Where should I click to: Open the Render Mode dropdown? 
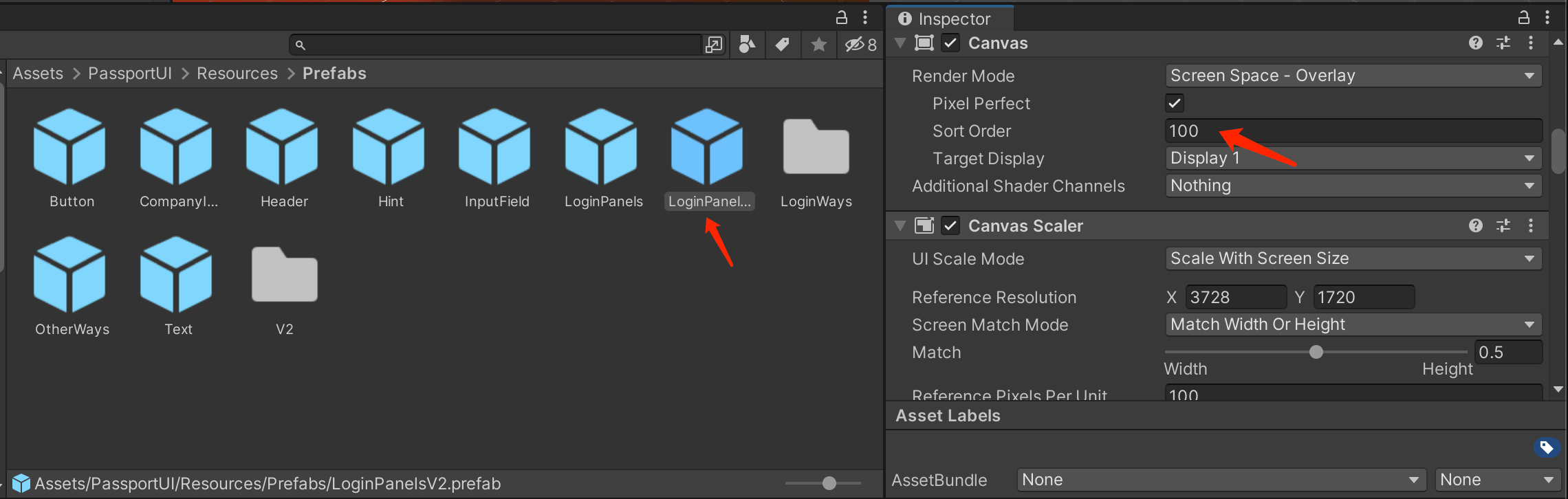click(x=1353, y=76)
